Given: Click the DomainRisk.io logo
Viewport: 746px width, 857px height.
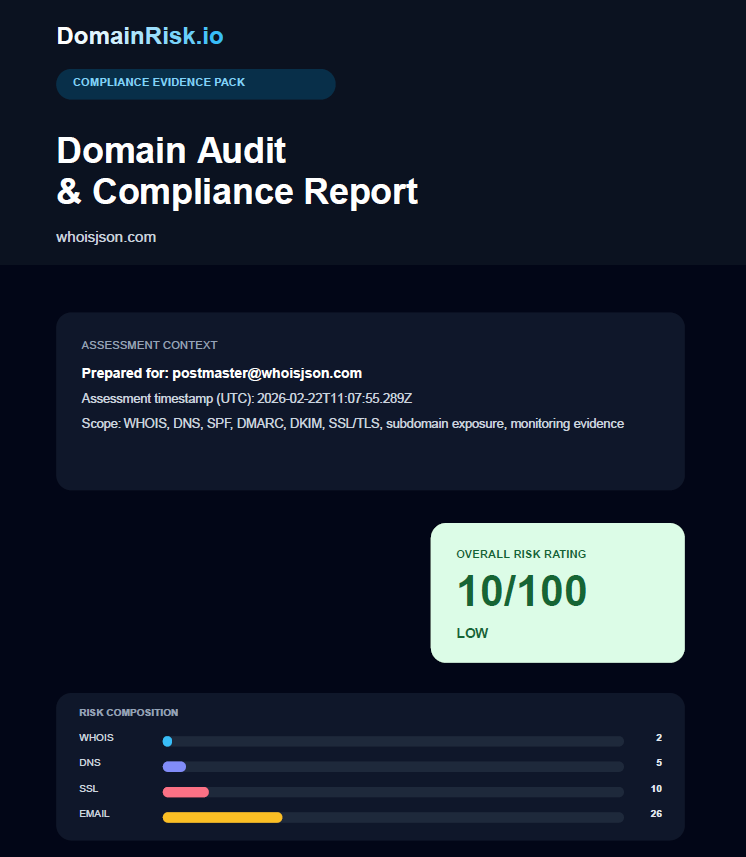Looking at the screenshot, I should click(x=140, y=36).
